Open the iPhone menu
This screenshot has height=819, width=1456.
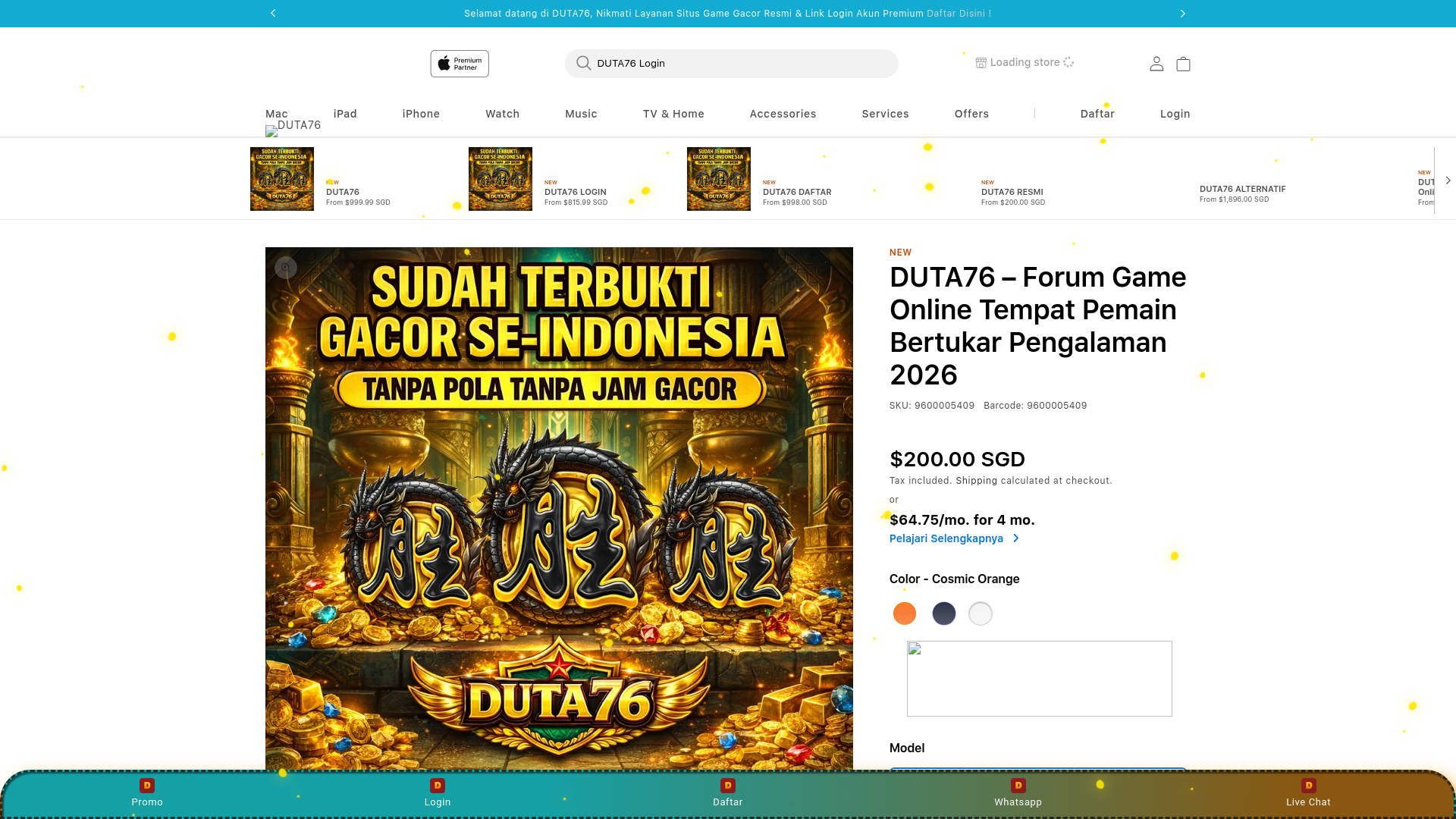point(421,114)
